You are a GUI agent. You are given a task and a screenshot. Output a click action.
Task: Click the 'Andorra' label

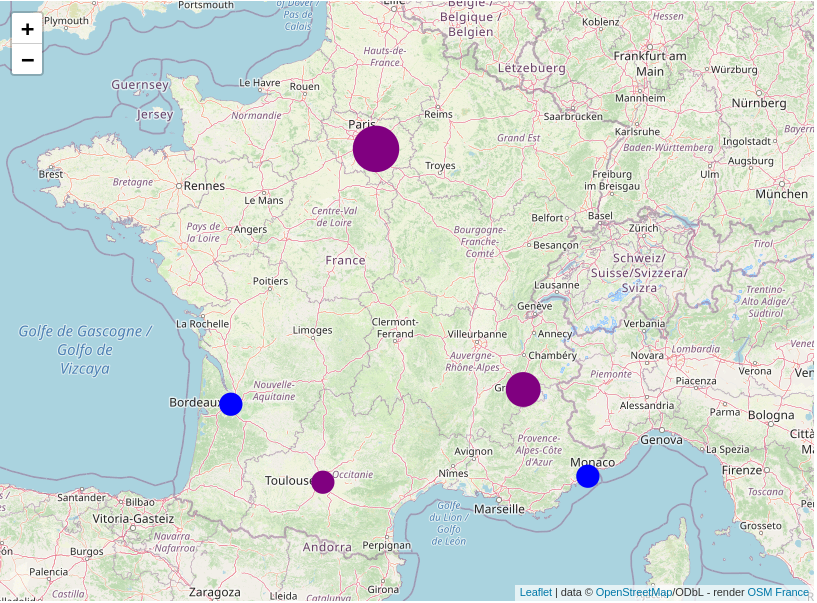point(327,547)
